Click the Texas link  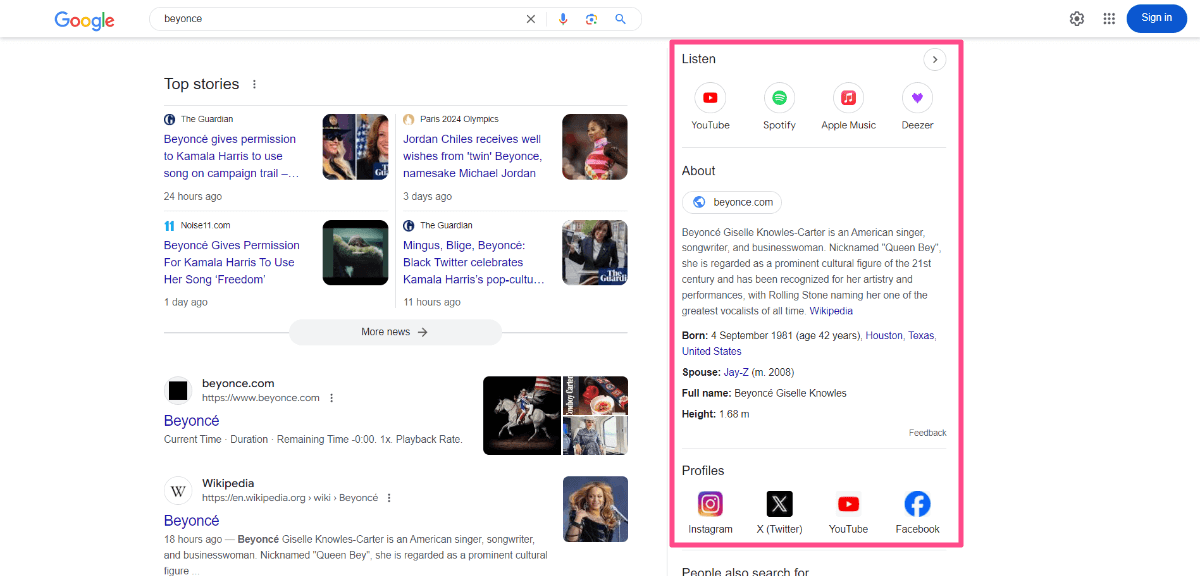click(x=921, y=336)
